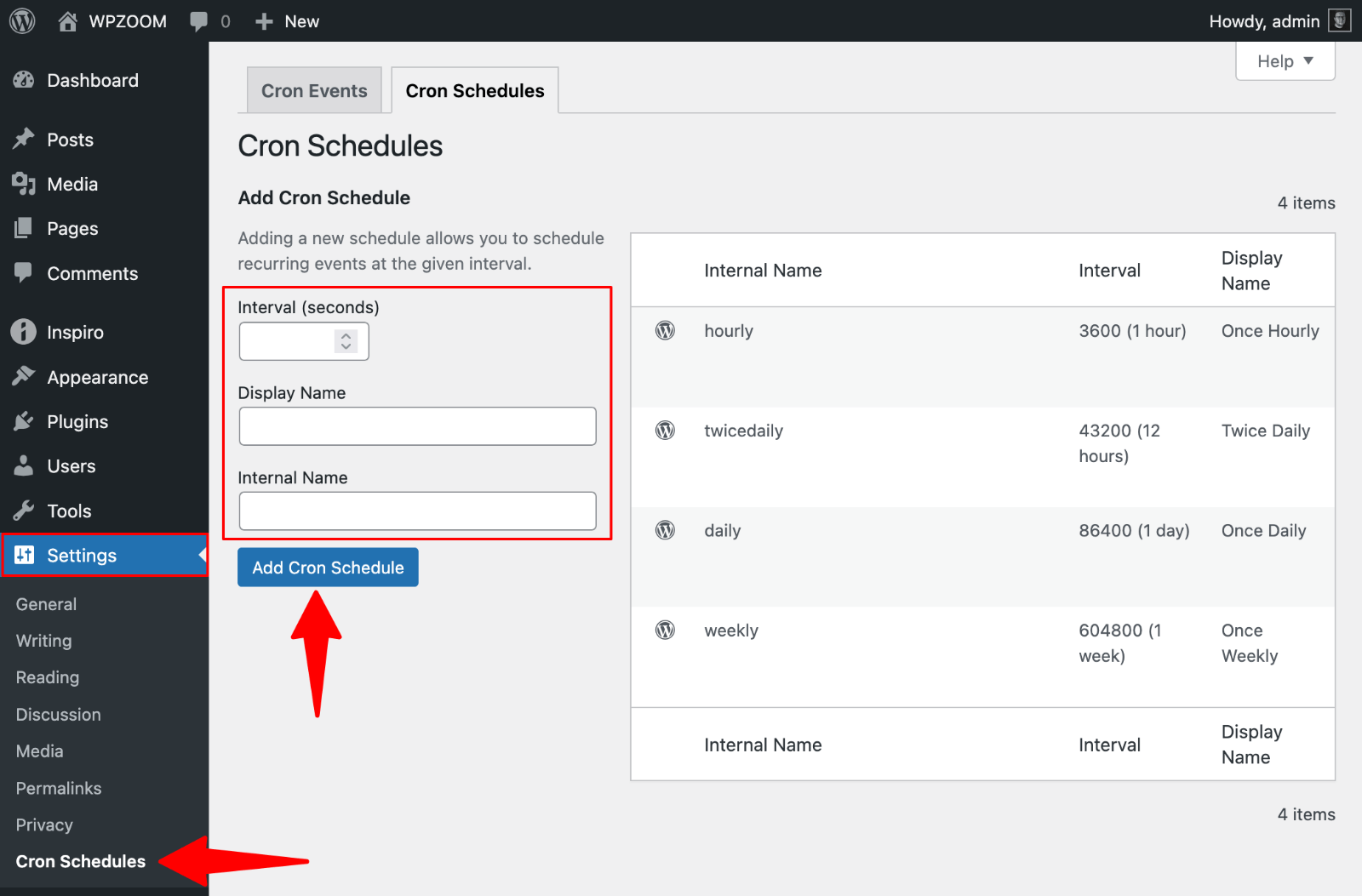
Task: Click the 3600 (1 hour) interval cell
Action: coord(1132,331)
